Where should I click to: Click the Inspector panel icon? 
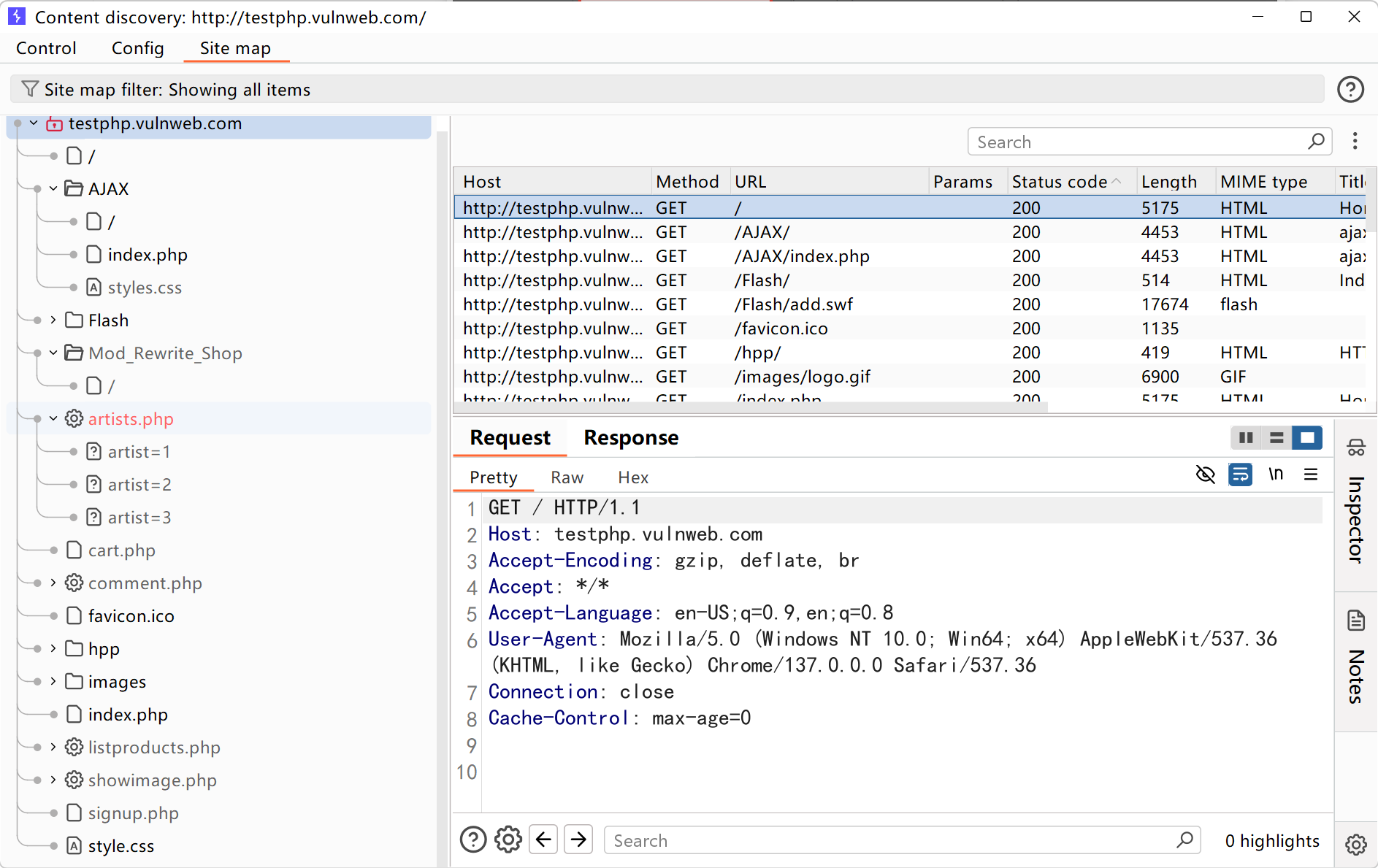pos(1356,448)
